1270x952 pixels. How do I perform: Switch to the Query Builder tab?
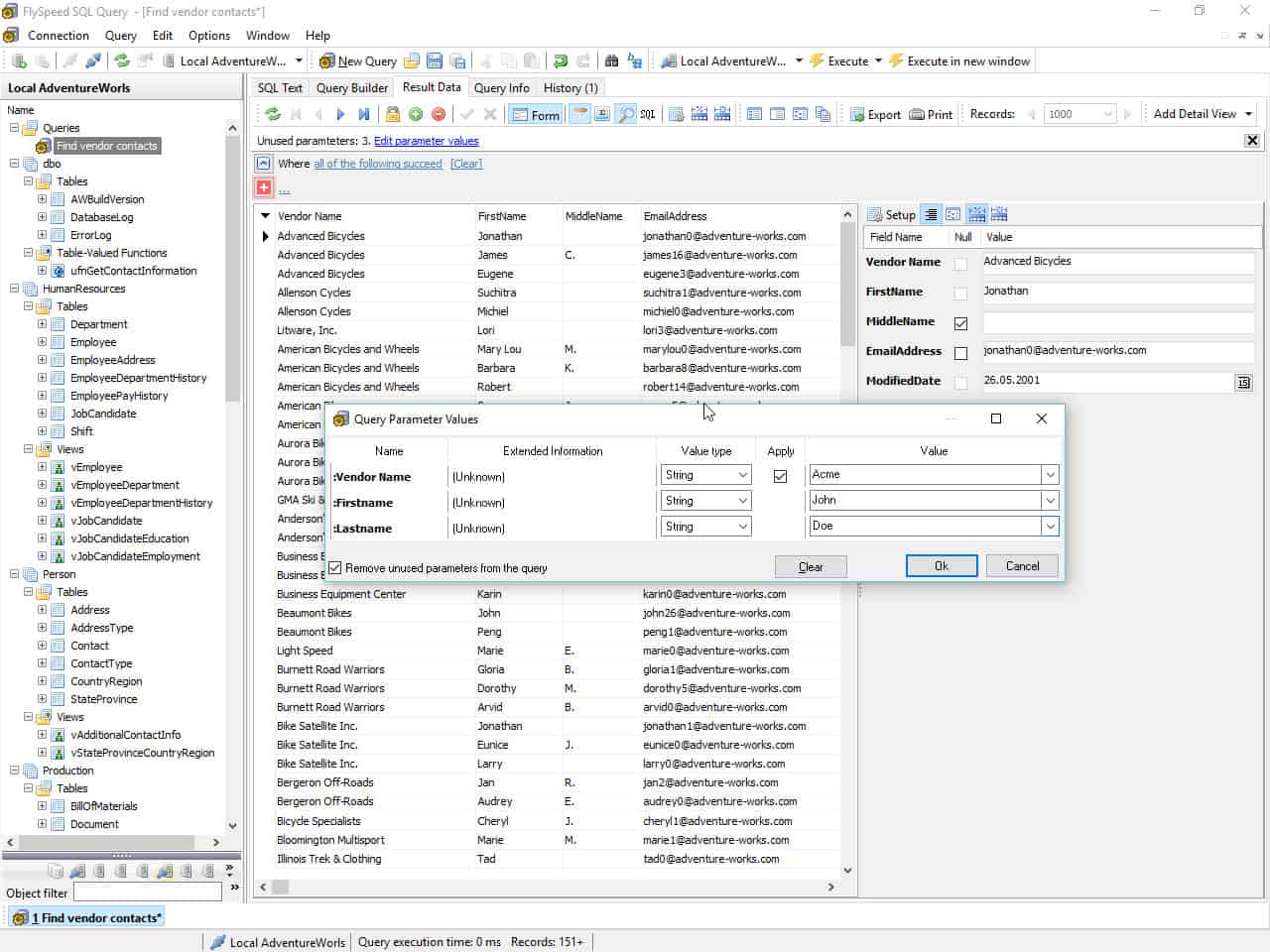[351, 87]
